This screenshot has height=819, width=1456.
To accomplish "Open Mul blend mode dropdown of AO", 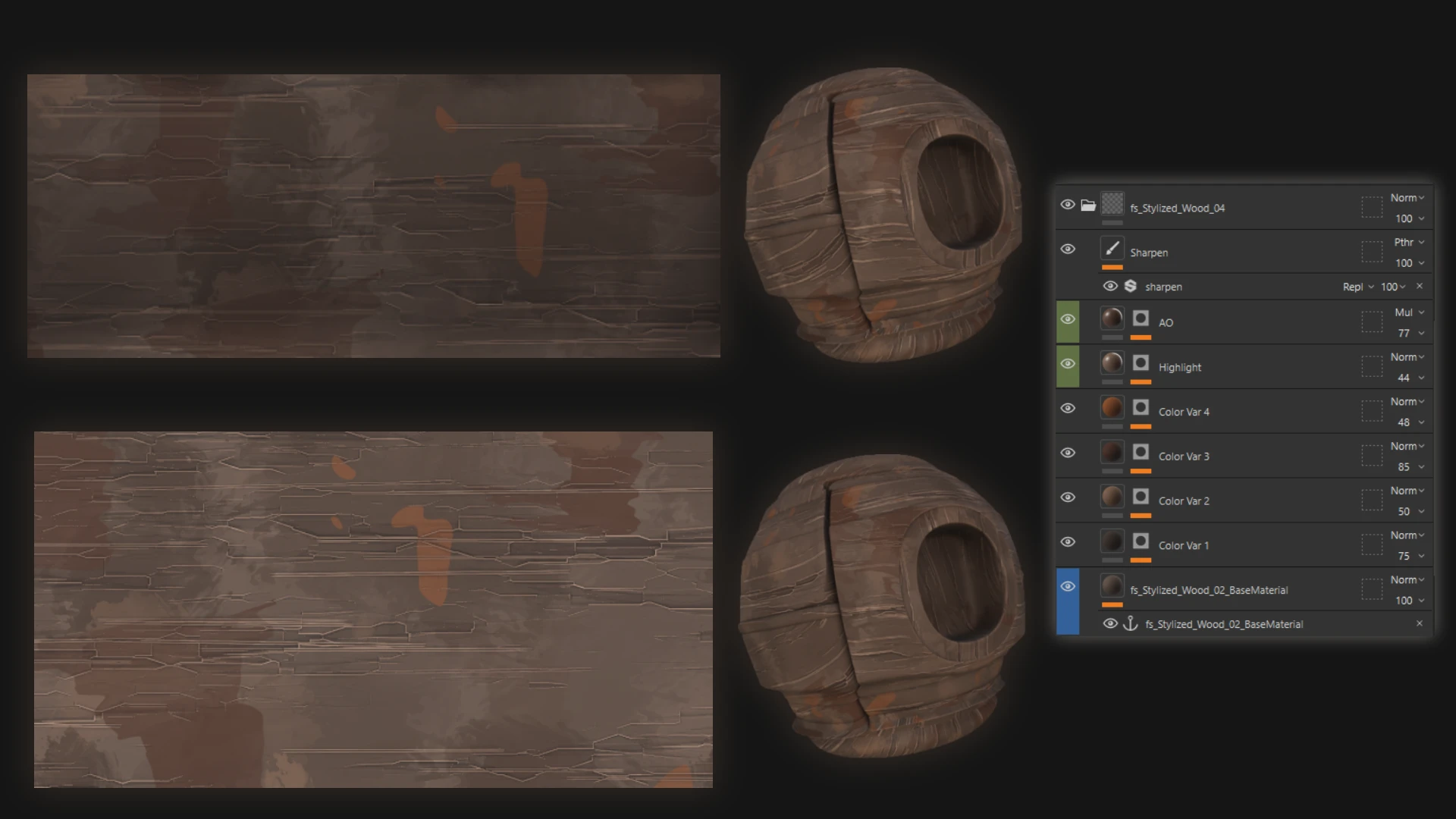I will pos(1409,312).
